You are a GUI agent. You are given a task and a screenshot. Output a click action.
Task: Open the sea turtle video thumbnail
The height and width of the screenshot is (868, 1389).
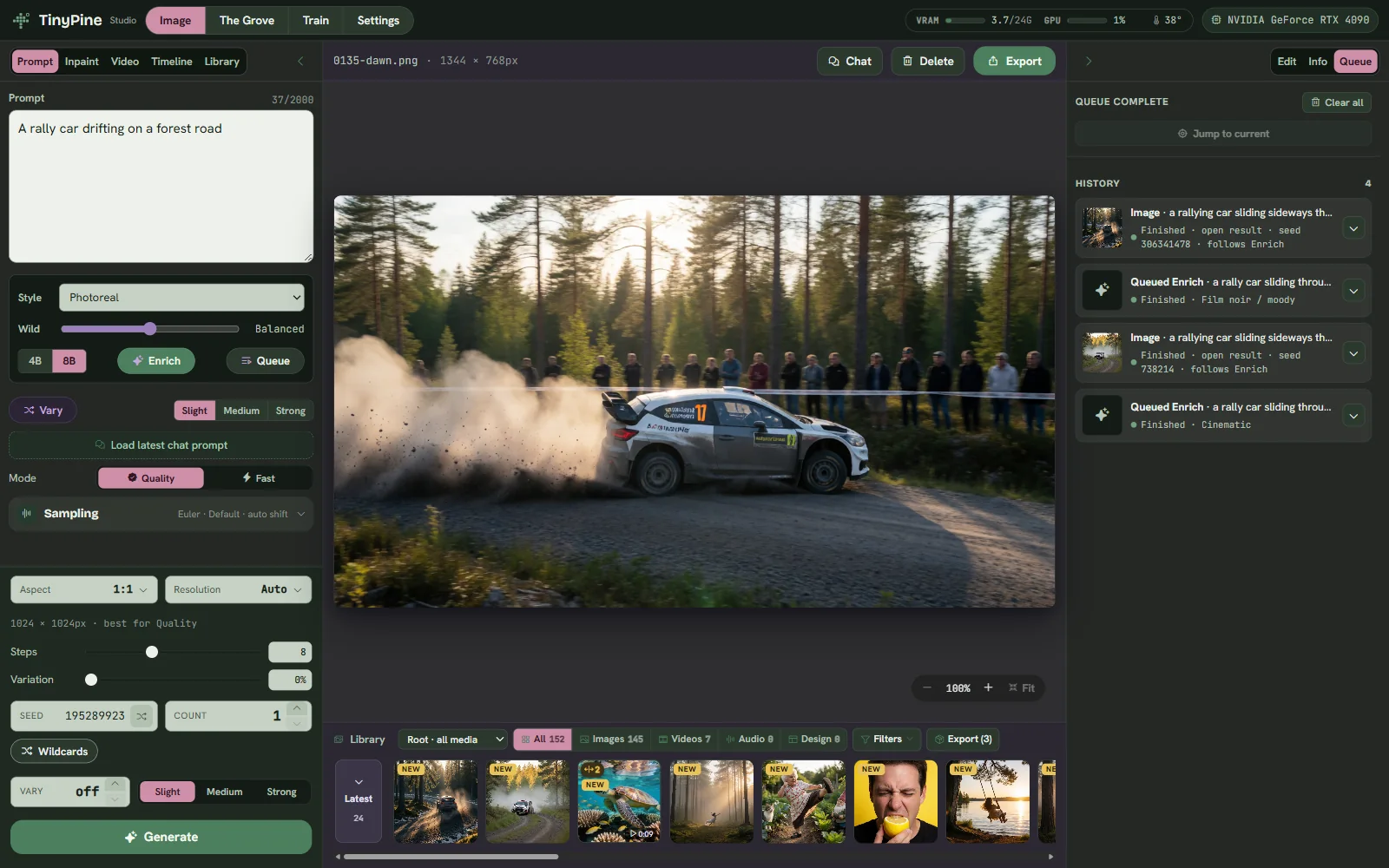(x=619, y=801)
